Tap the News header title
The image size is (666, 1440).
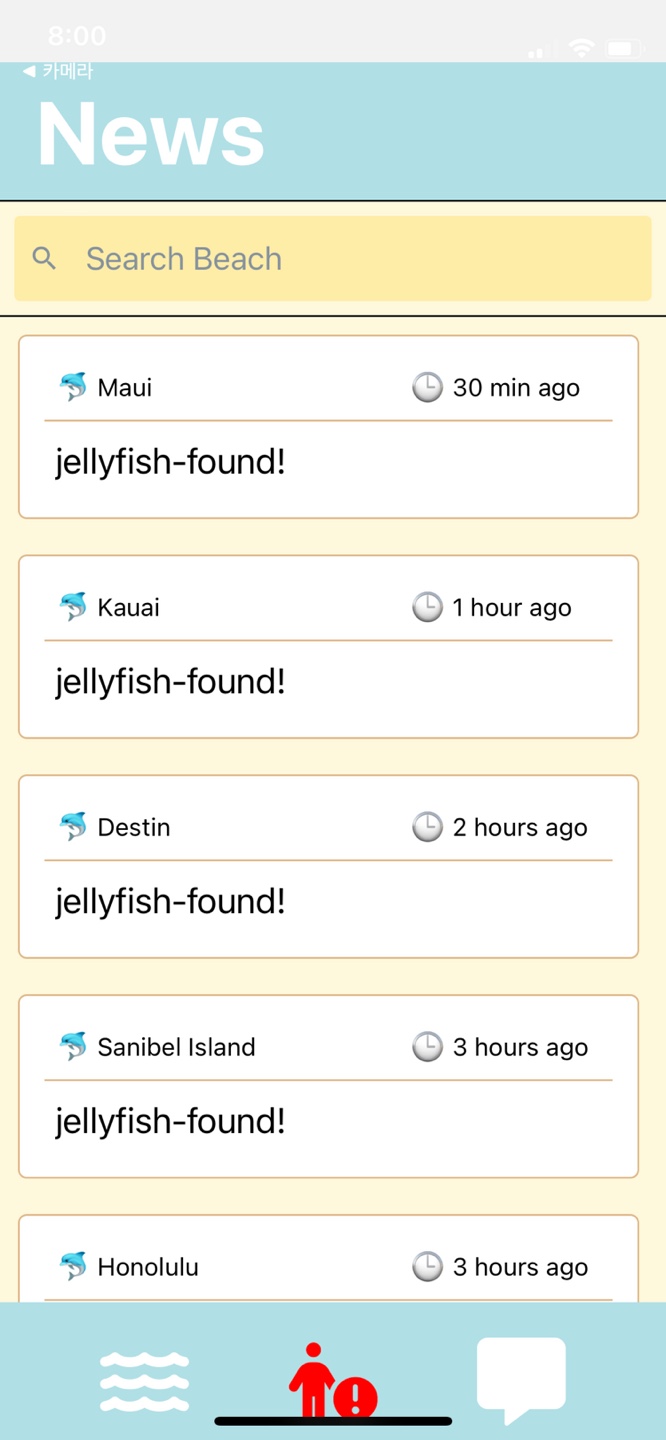click(x=151, y=134)
